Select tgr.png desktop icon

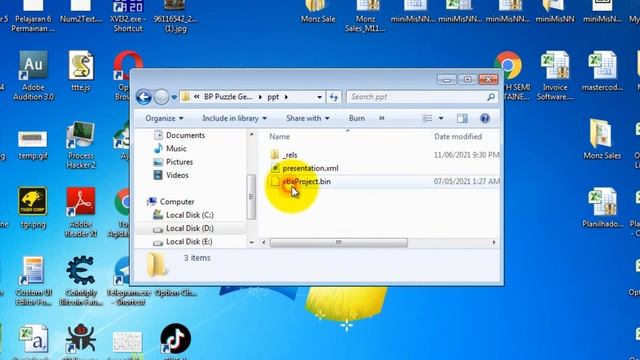tap(33, 207)
